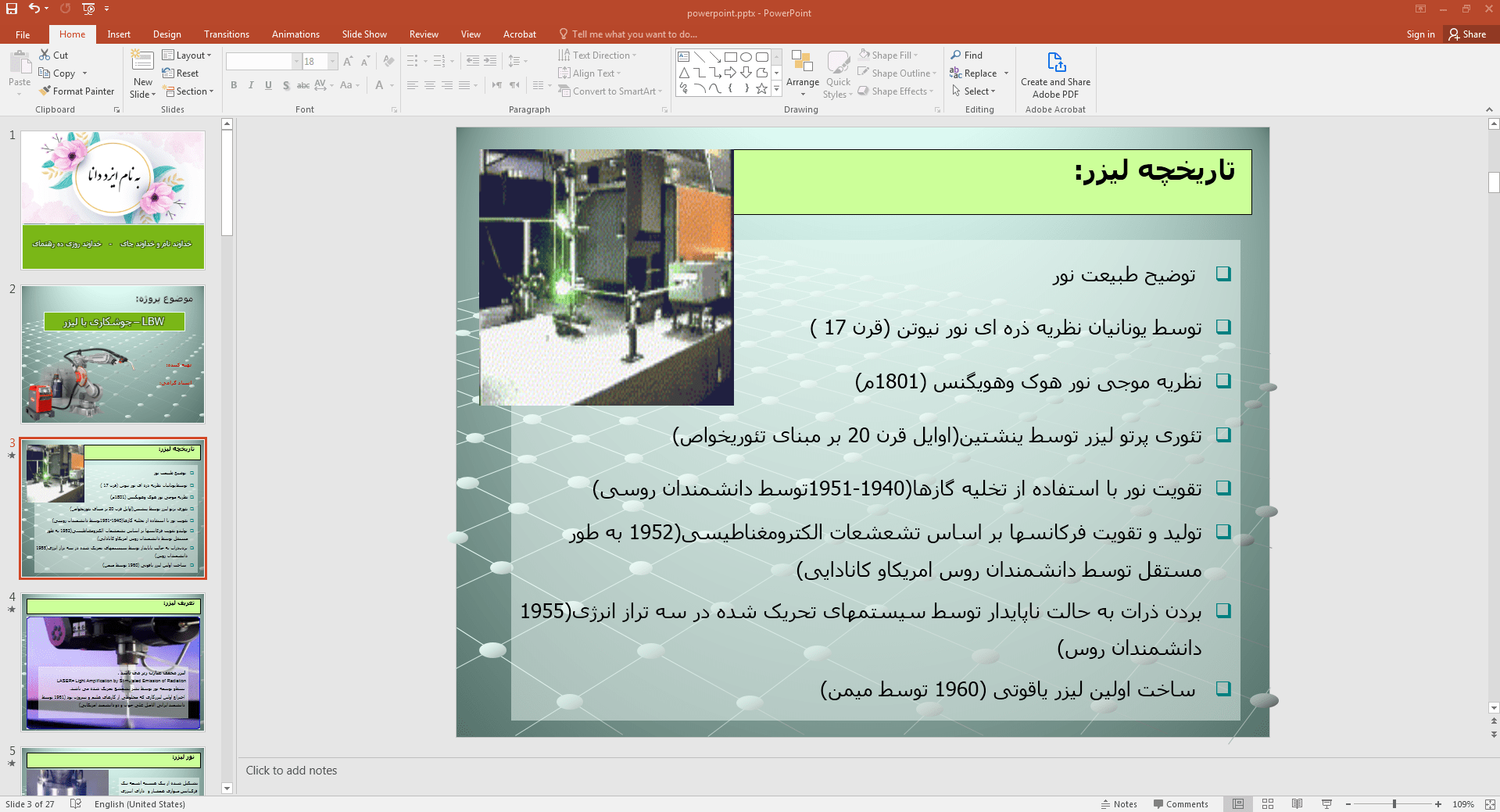This screenshot has width=1500, height=812.
Task: Toggle Bullets list button
Action: click(413, 61)
